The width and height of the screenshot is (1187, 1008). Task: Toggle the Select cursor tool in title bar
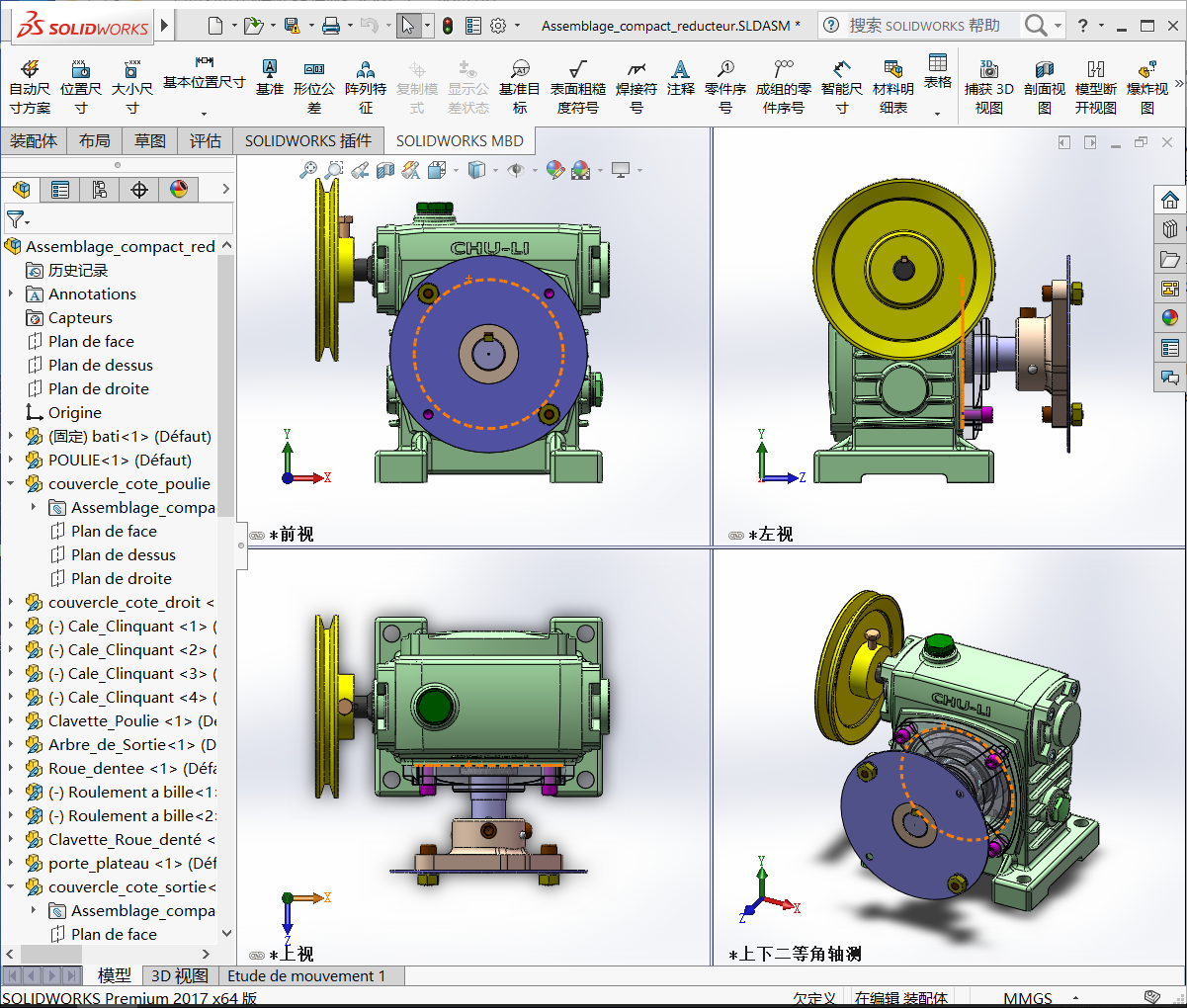(408, 26)
